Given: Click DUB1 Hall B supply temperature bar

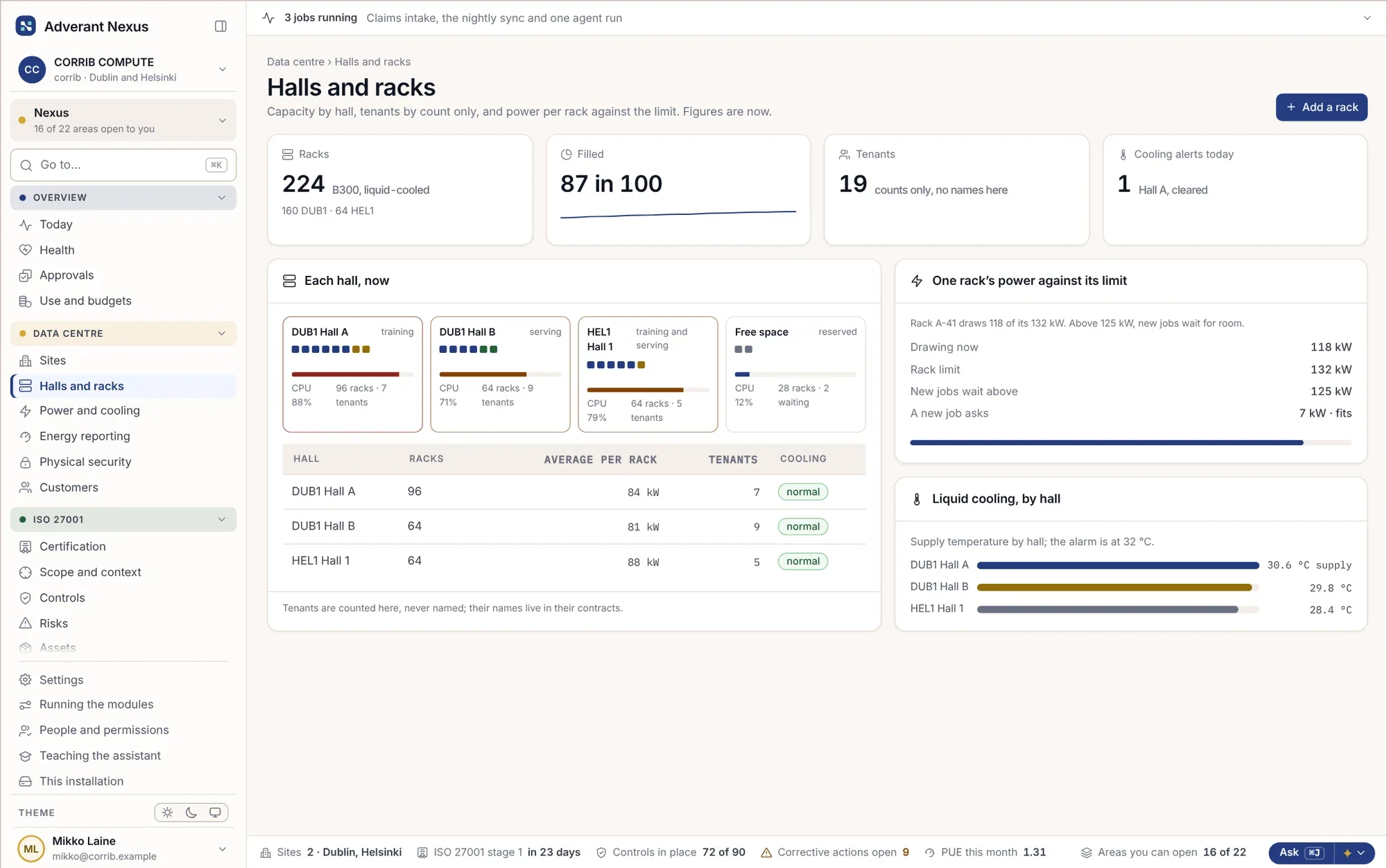Looking at the screenshot, I should (1117, 587).
